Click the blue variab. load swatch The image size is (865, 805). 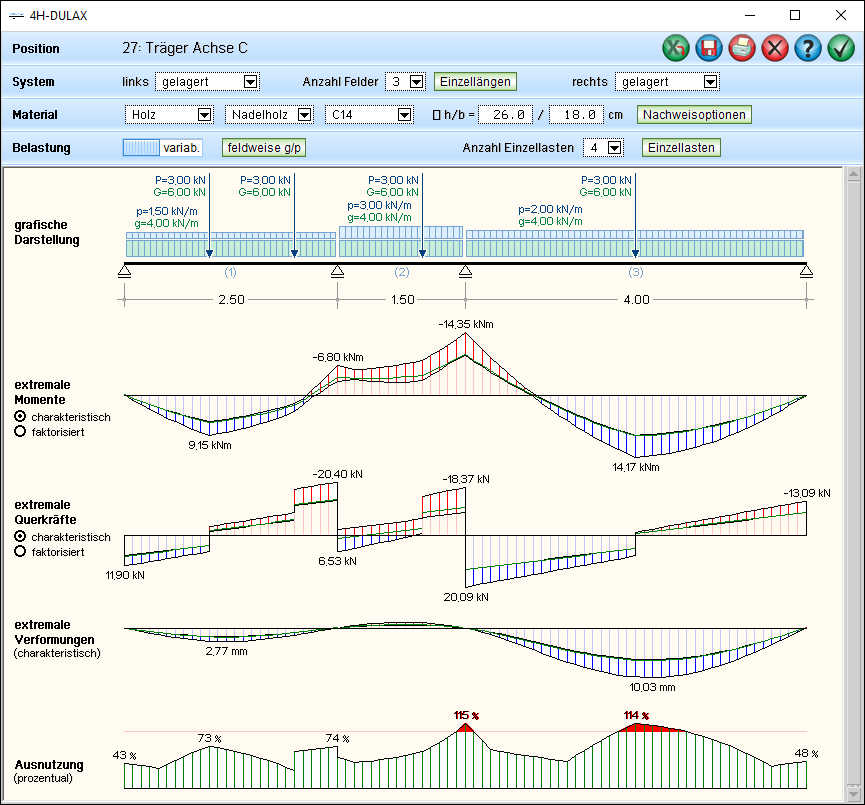point(141,148)
